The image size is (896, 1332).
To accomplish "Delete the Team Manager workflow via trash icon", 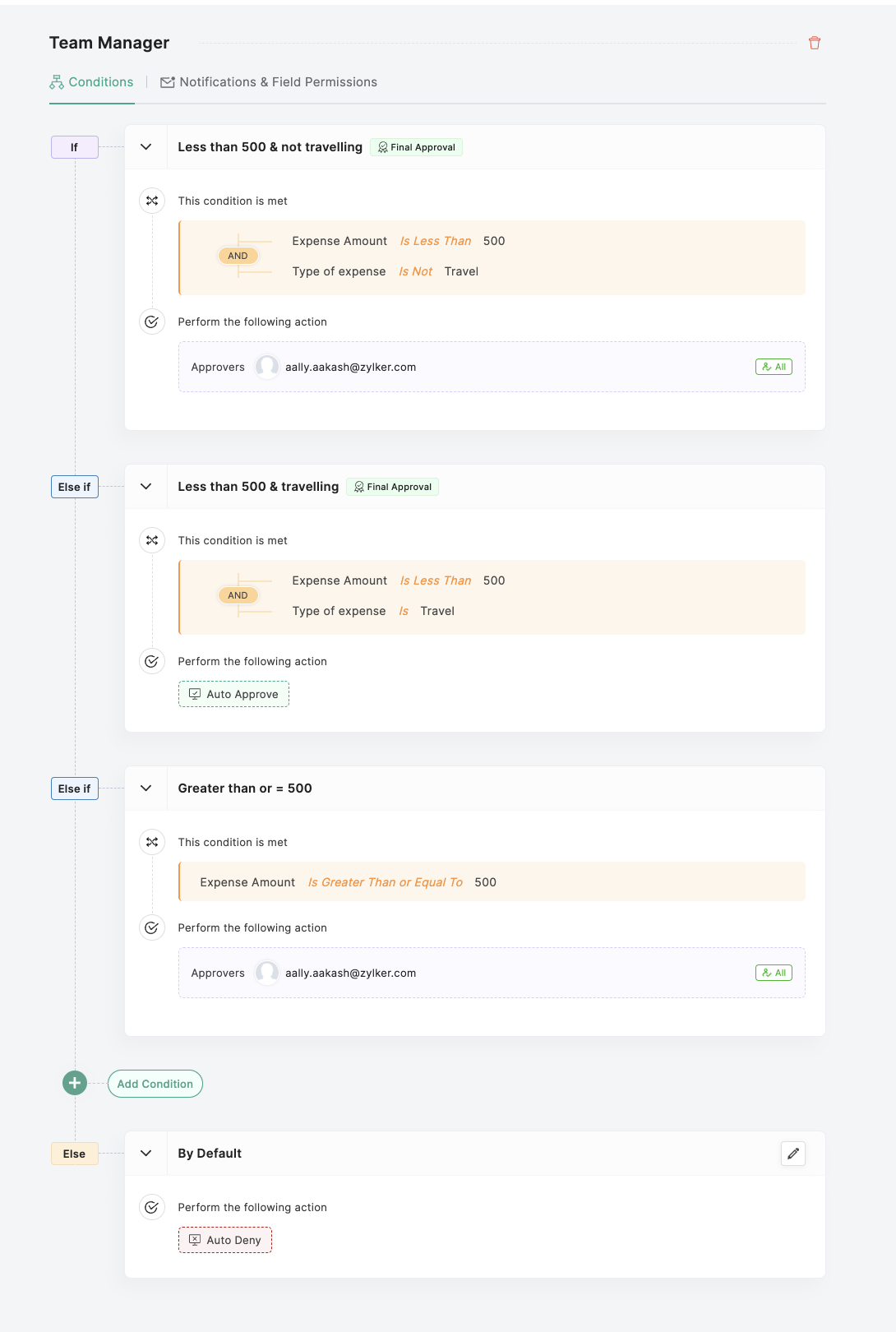I will [815, 43].
